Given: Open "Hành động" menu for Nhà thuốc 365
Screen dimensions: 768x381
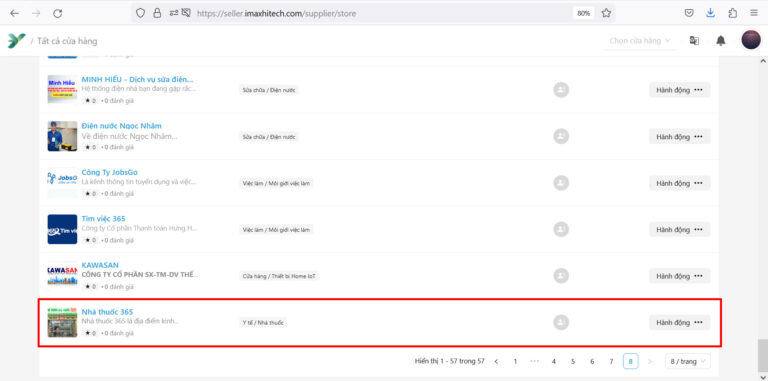Looking at the screenshot, I should (x=679, y=322).
